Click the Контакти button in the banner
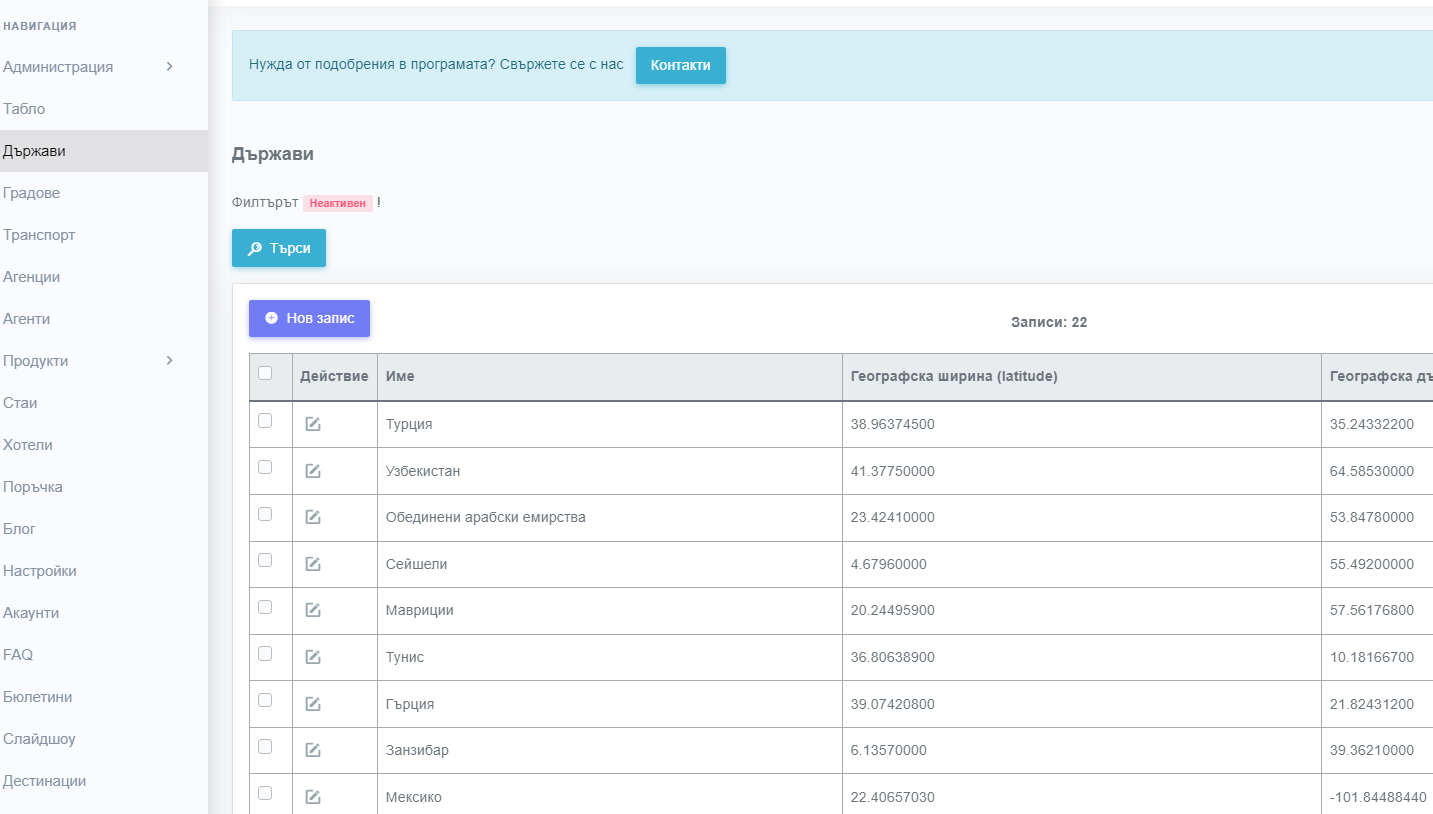The image size is (1433, 814). coord(680,65)
